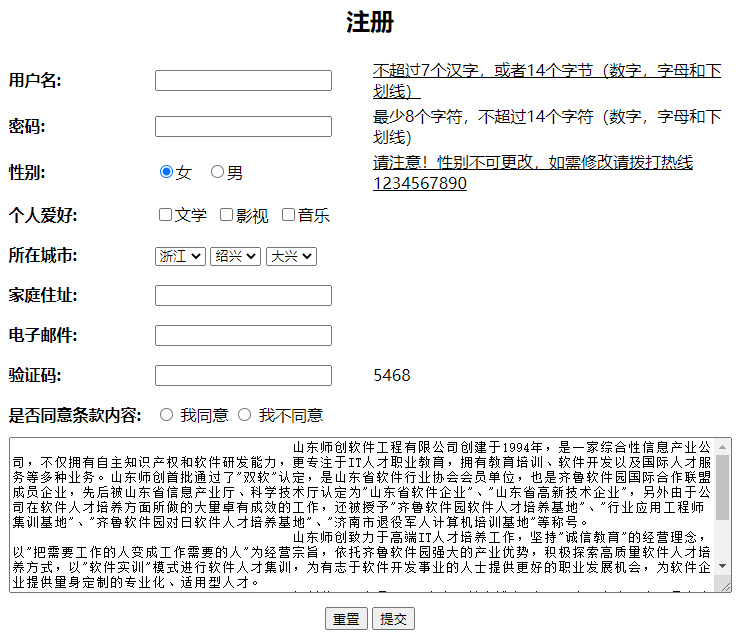Click the verification code text 5468
The height and width of the screenshot is (634, 743).
pyautogui.click(x=392, y=375)
